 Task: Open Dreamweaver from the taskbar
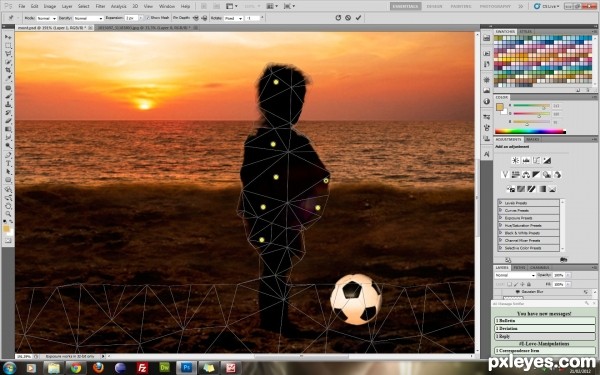coord(164,368)
